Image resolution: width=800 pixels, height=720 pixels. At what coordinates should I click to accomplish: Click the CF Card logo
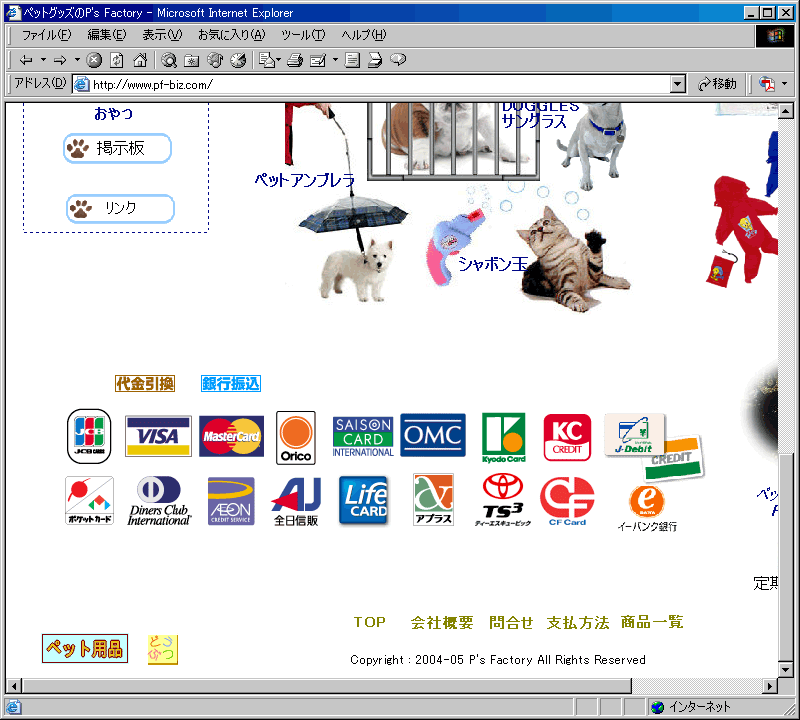(567, 501)
